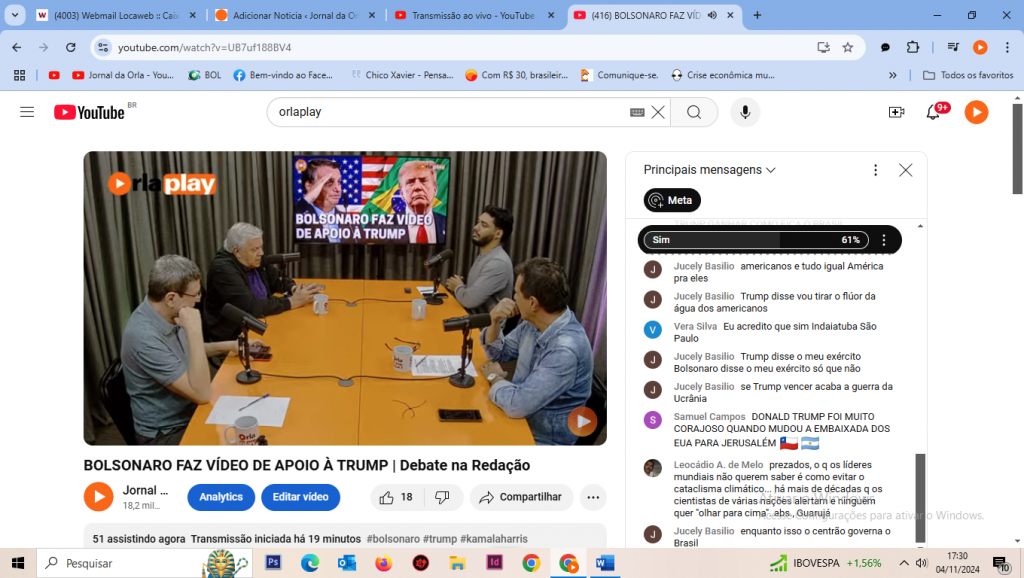This screenshot has width=1024, height=578.
Task: Switch to Transmissão ao vivo tab
Action: tap(474, 15)
